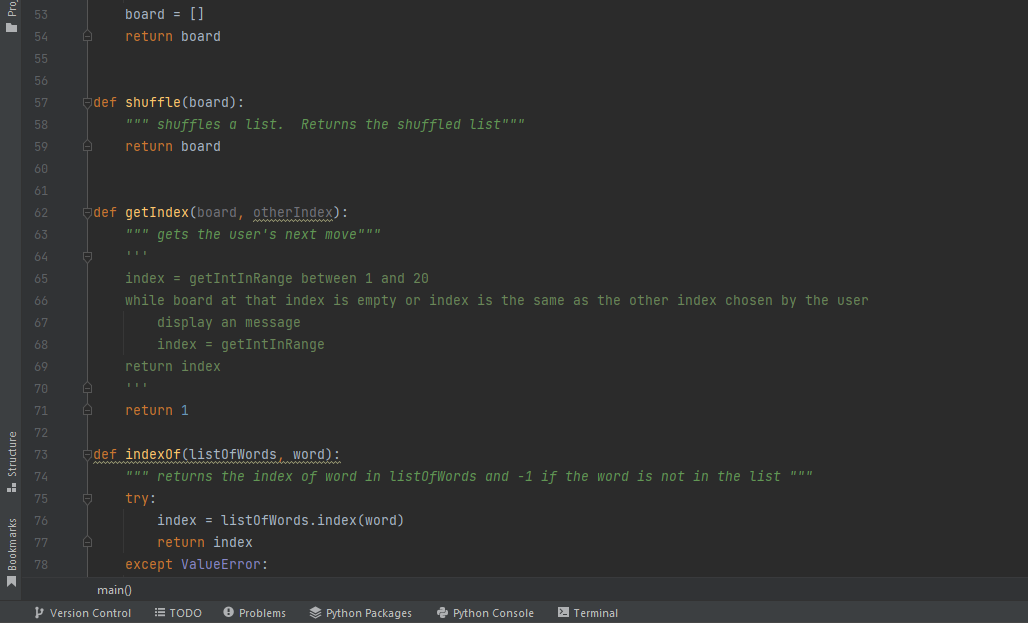Viewport: 1028px width, 623px height.
Task: Open the Bookmarks tool window
Action: click(11, 553)
